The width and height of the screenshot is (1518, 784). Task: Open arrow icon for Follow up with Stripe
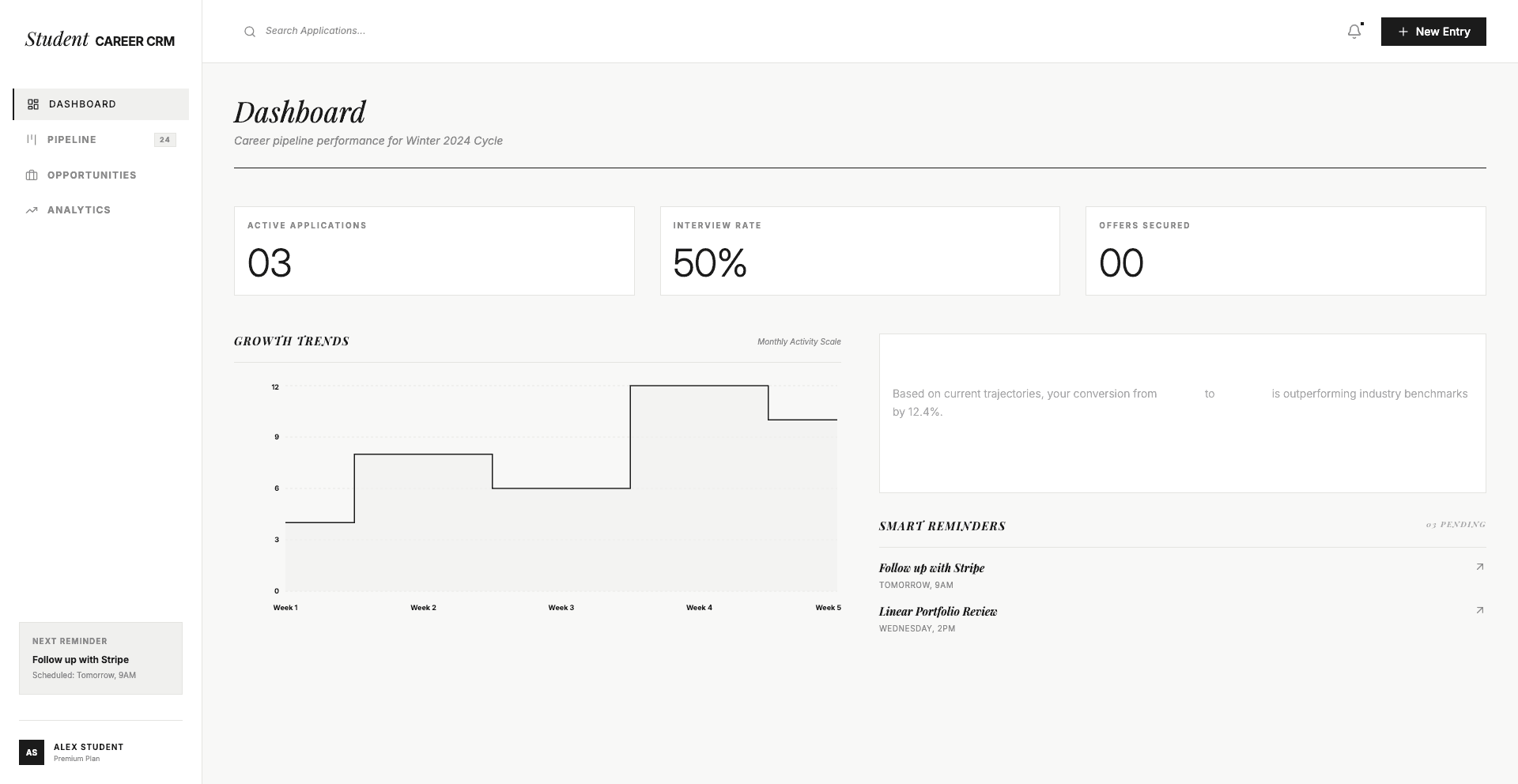click(x=1480, y=567)
